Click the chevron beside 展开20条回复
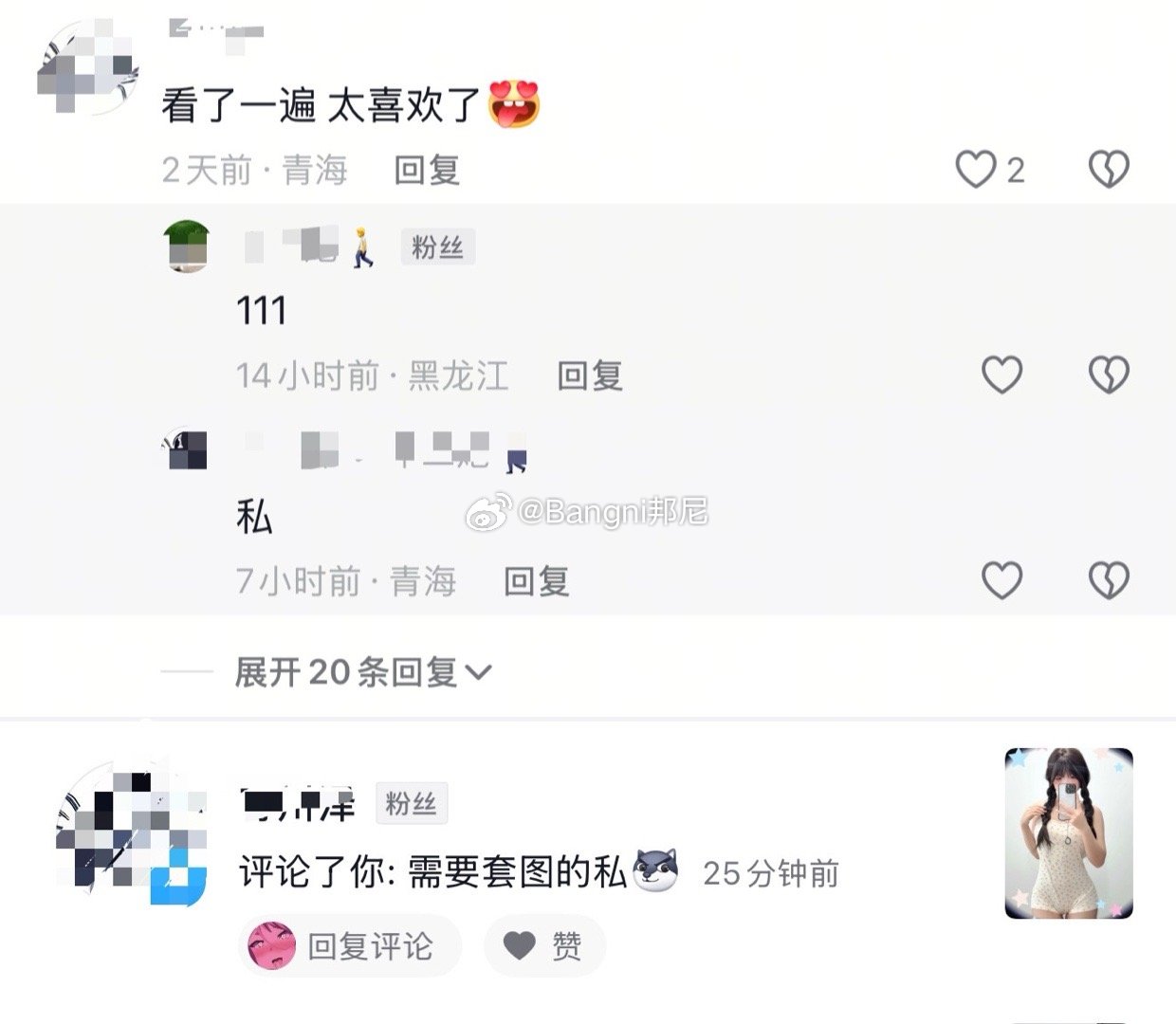 (479, 673)
